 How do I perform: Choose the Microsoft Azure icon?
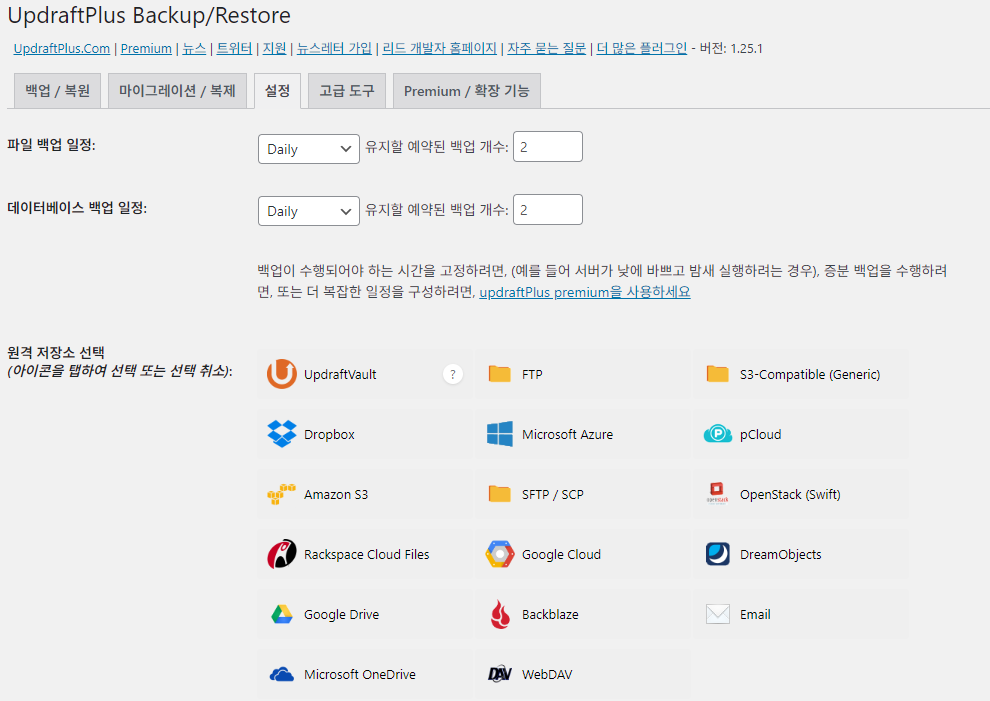(x=499, y=434)
